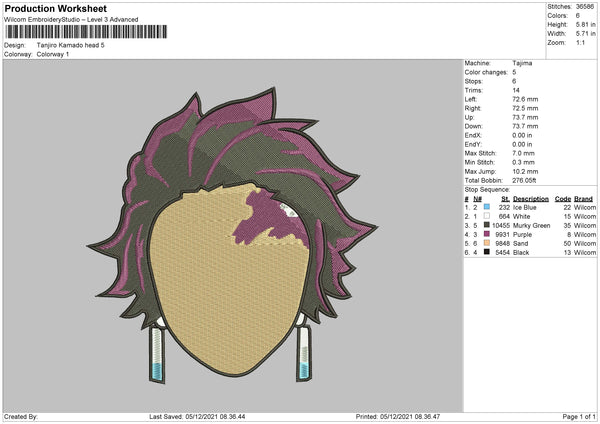This screenshot has width=600, height=424.
Task: Click the "Printed: 05/12/2021" footer text
Action: pos(398,416)
